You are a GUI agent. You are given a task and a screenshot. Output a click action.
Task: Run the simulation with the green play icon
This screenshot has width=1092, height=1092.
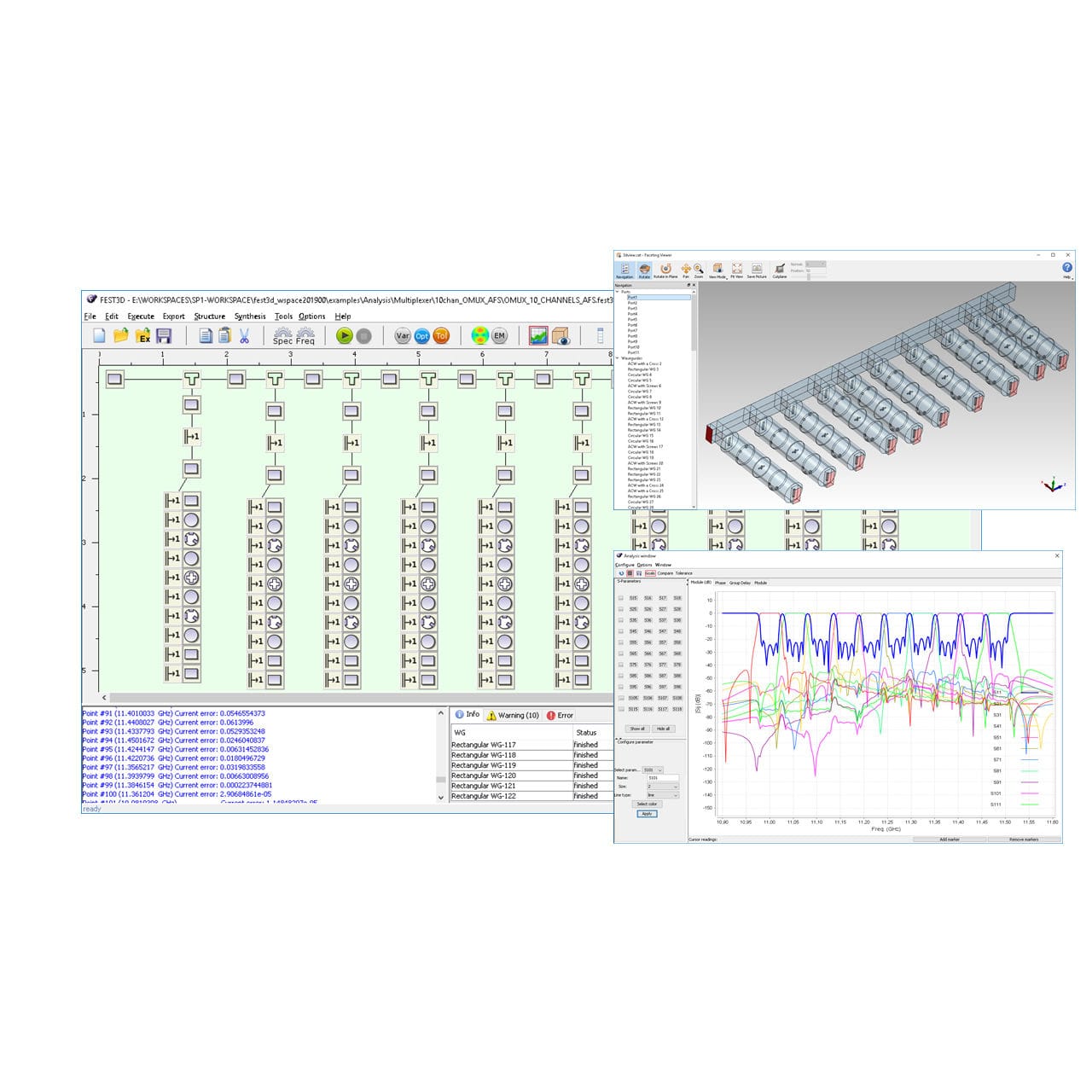(x=345, y=334)
